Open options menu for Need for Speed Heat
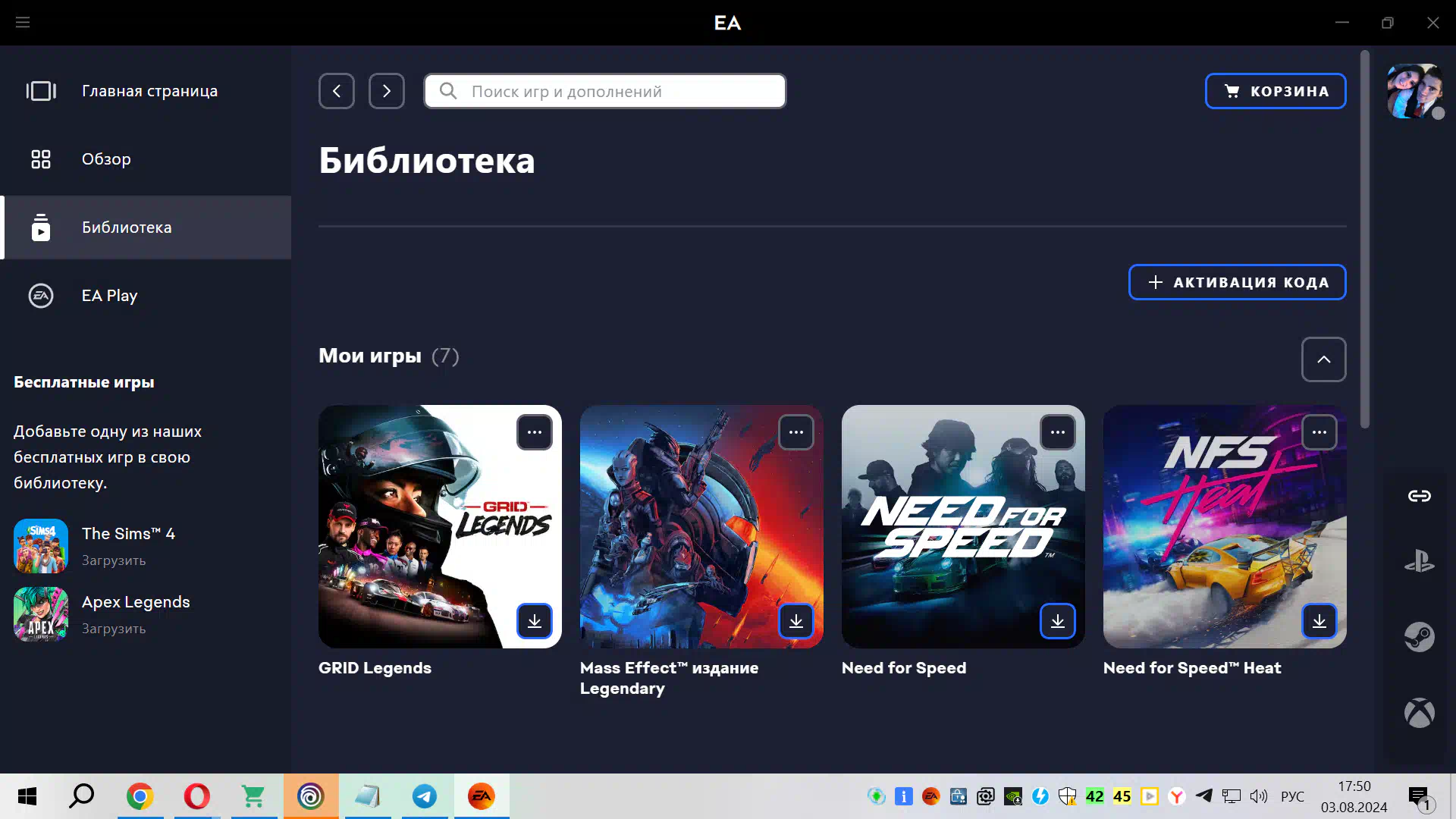 [1319, 432]
